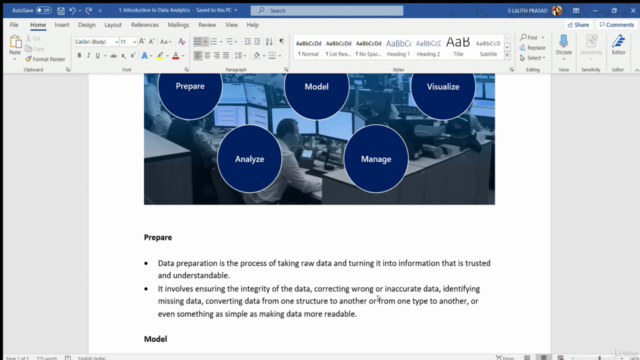Click the Numbering list icon
This screenshot has height=360, width=640.
[213, 42]
